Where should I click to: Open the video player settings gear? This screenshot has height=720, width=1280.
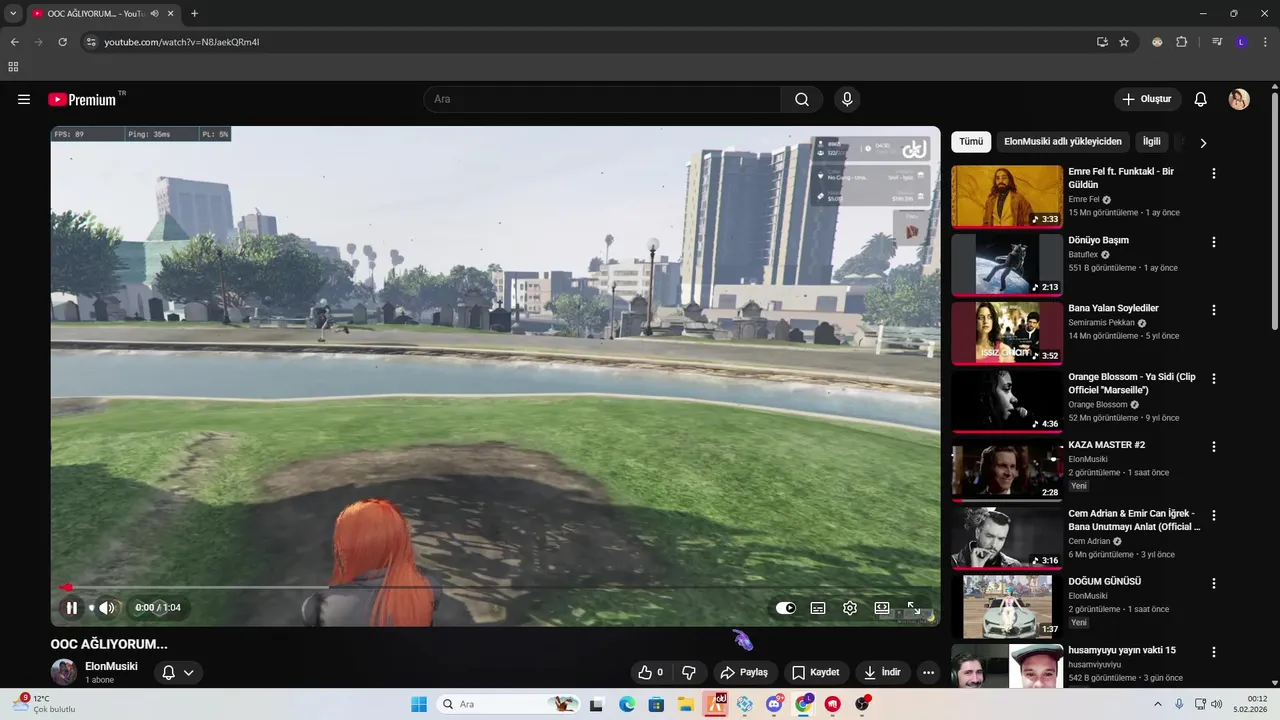coord(850,608)
